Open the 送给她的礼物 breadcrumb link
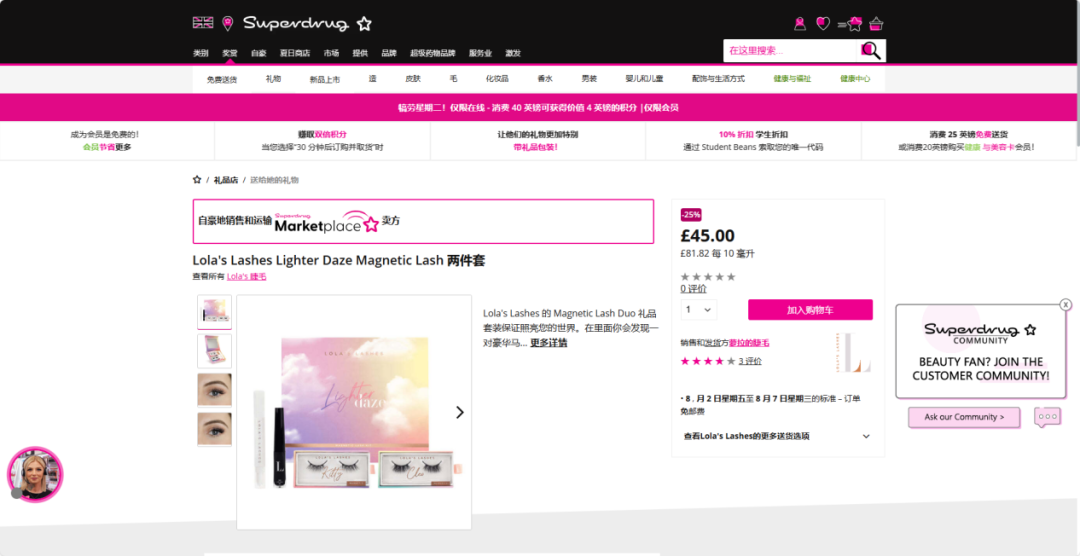The height and width of the screenshot is (556, 1080). [x=274, y=180]
